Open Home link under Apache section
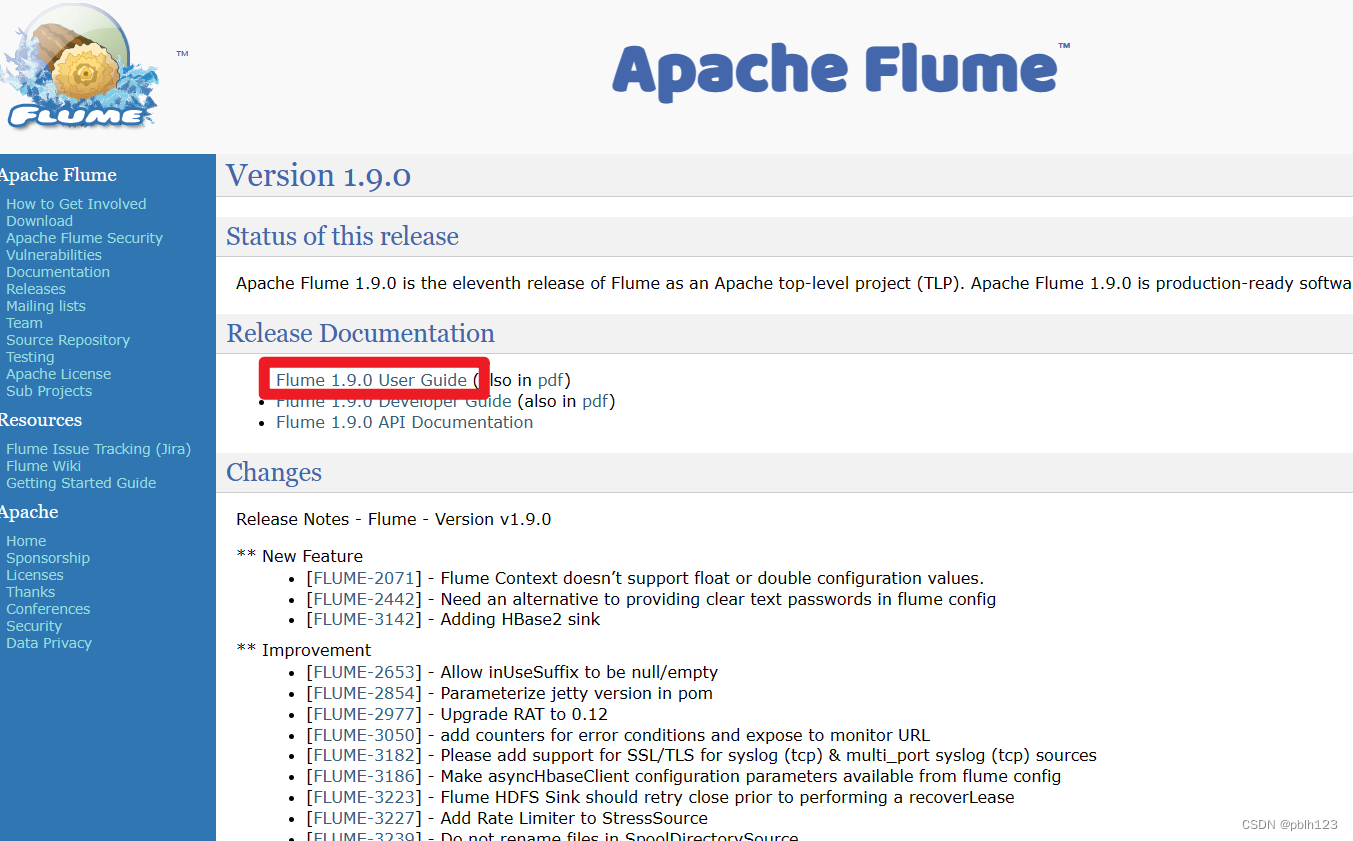Image resolution: width=1353 pixels, height=841 pixels. (x=26, y=541)
